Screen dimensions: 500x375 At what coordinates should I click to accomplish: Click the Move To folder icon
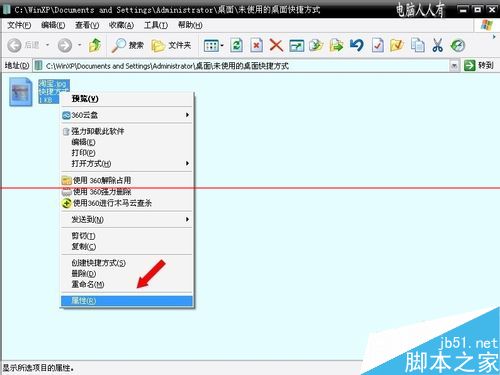[x=336, y=45]
